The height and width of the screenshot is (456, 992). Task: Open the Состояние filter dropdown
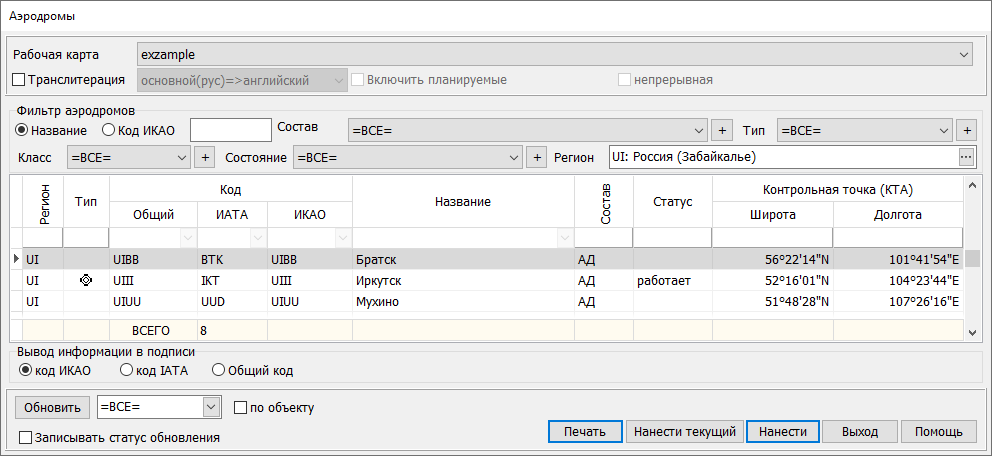click(514, 158)
